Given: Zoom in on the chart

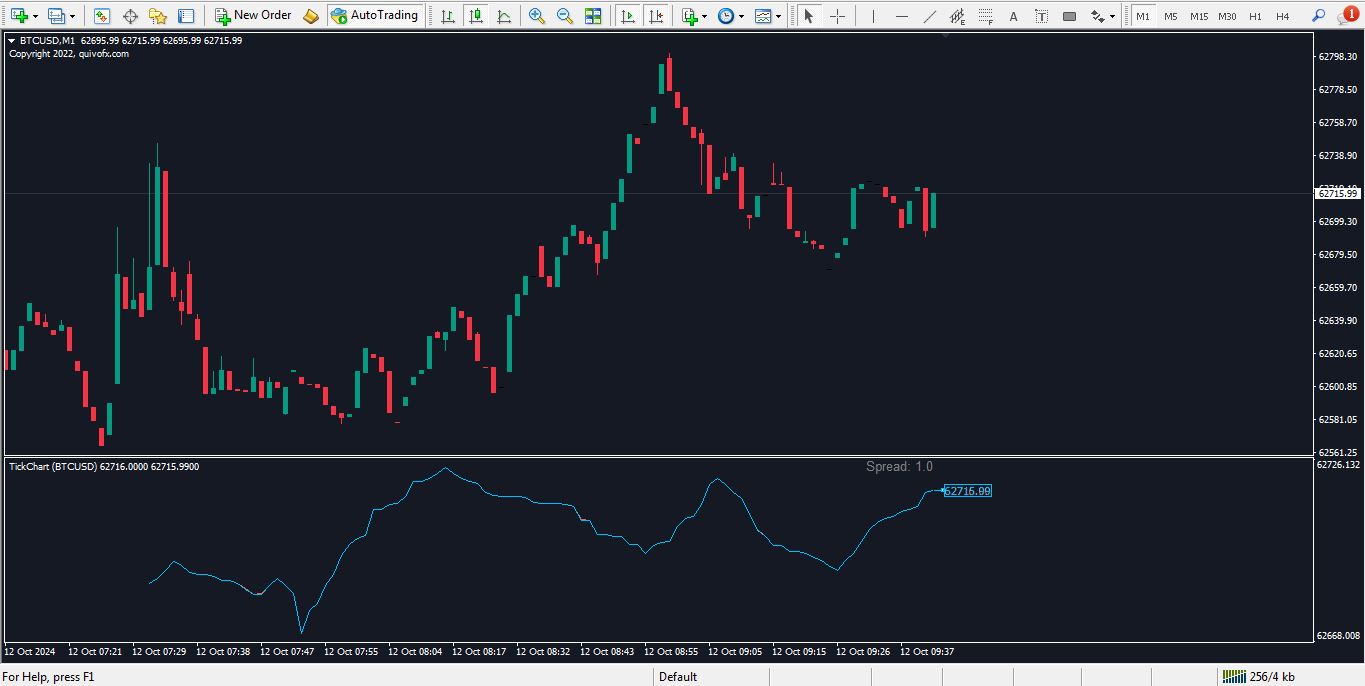Looking at the screenshot, I should coord(537,16).
